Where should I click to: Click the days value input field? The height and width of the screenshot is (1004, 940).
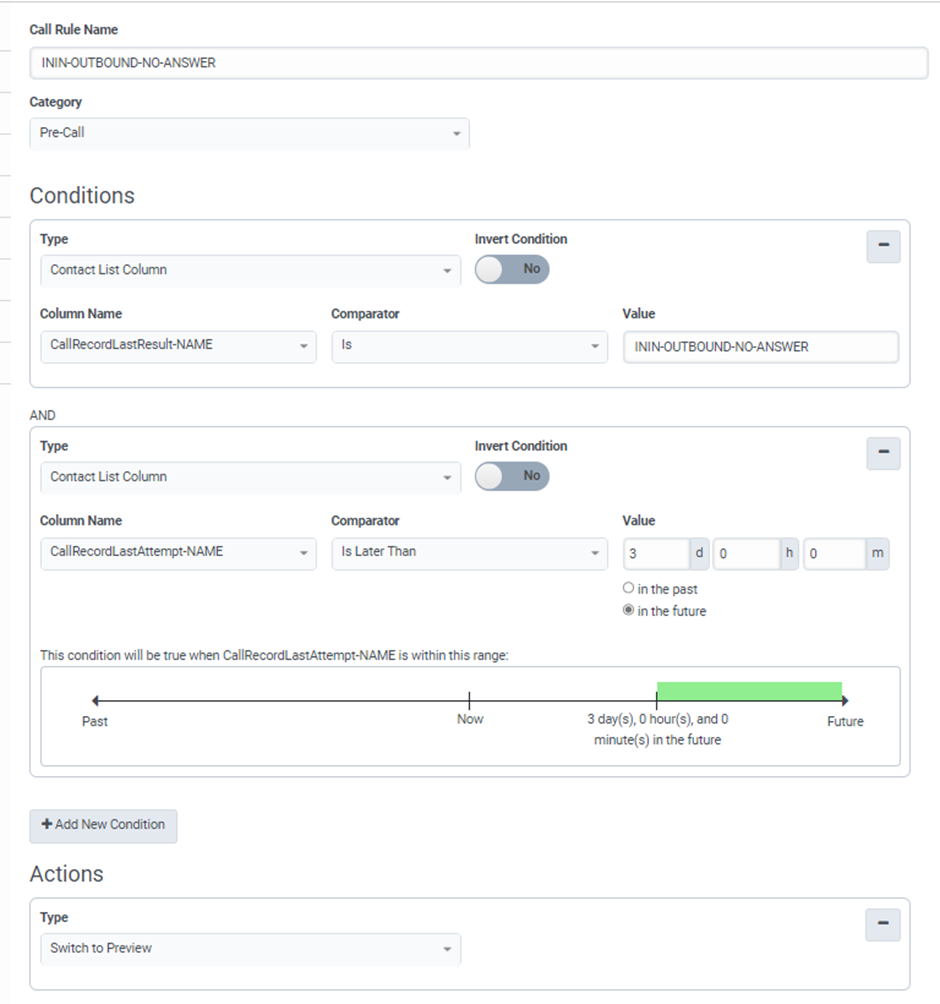(656, 553)
